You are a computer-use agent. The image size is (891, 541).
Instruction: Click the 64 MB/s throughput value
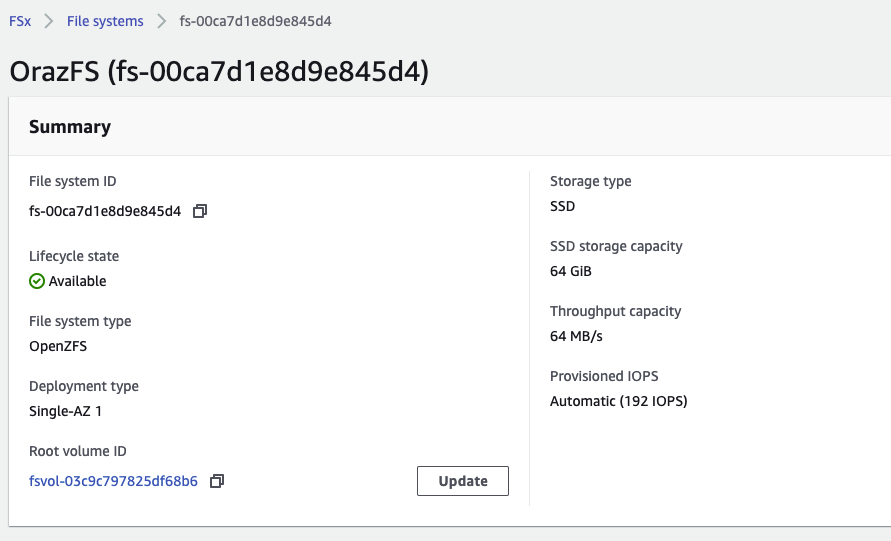[576, 336]
